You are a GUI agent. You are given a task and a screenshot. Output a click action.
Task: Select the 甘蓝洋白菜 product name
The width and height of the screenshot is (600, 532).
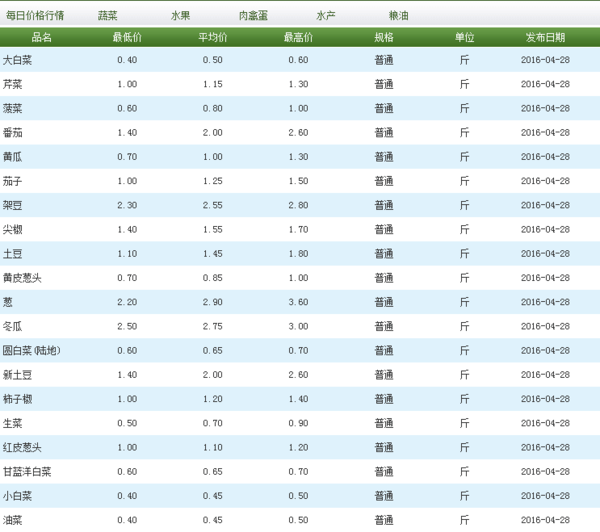pyautogui.click(x=27, y=472)
